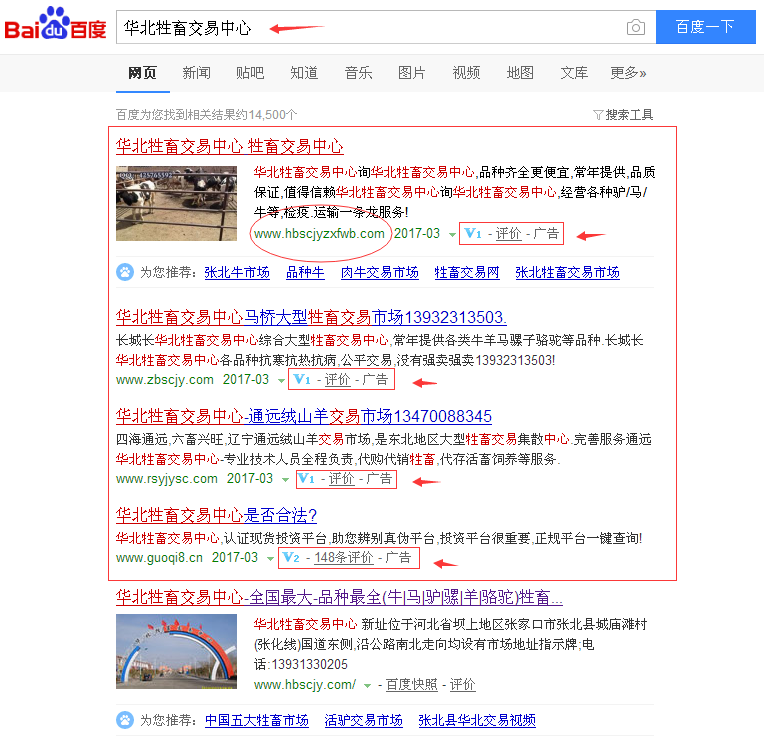Screen dimensions: 764x745
Task: Switch to the 新闻 tab
Action: tap(196, 73)
